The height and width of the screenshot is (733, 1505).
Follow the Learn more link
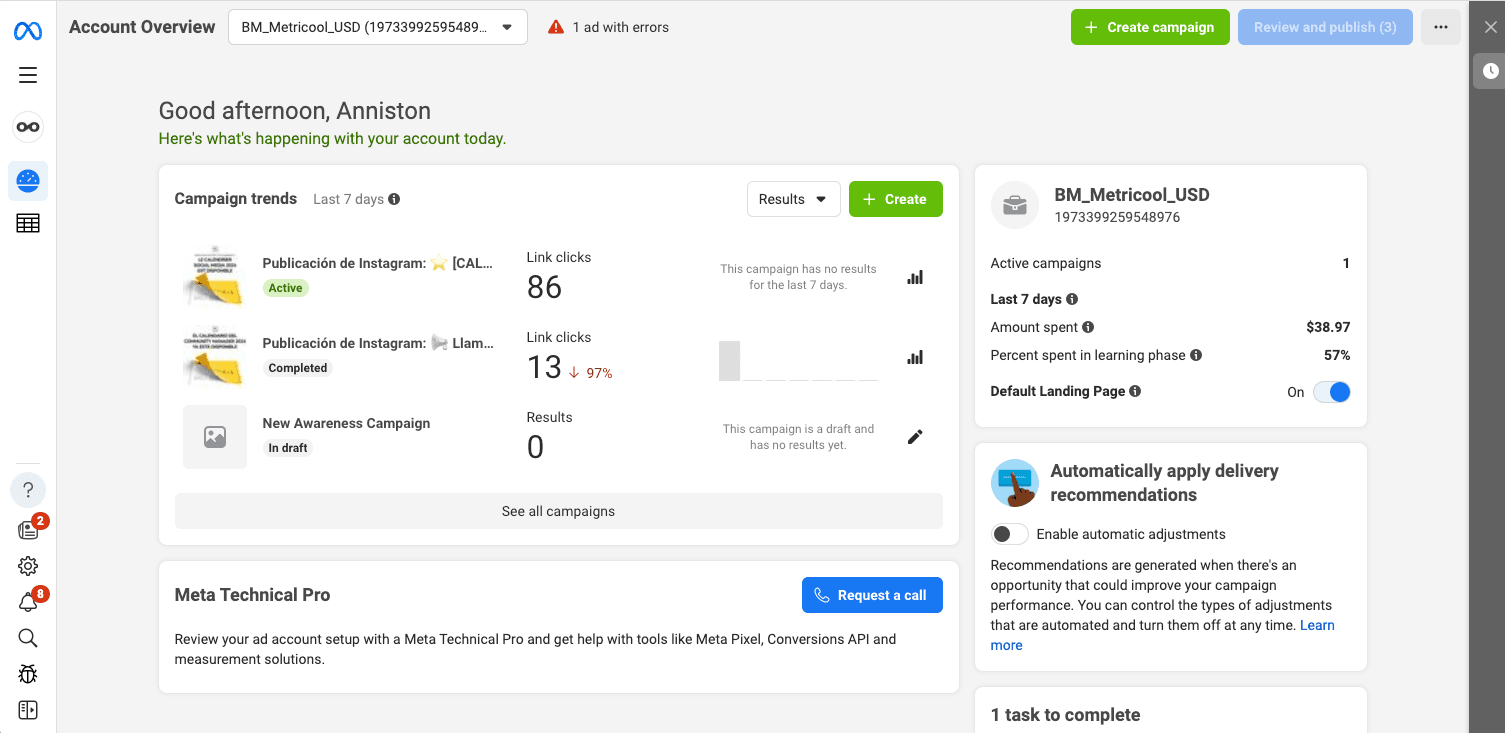tap(1316, 626)
